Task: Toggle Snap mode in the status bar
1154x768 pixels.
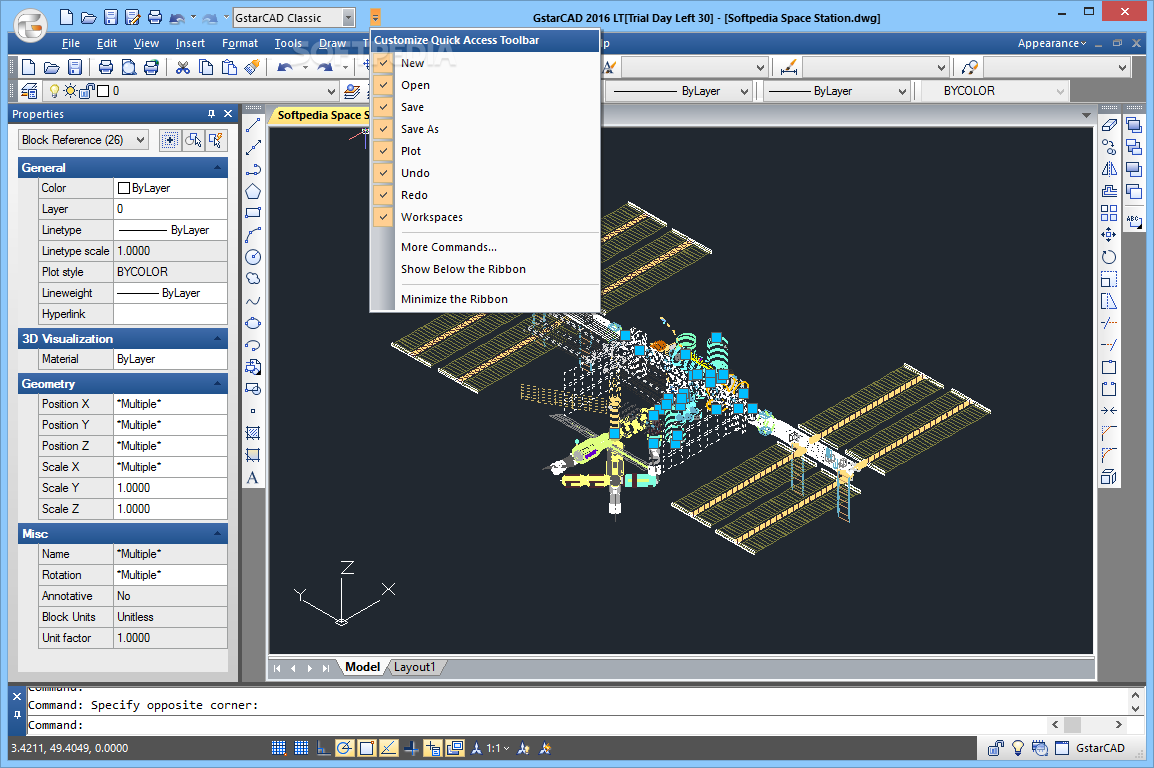Action: point(278,748)
